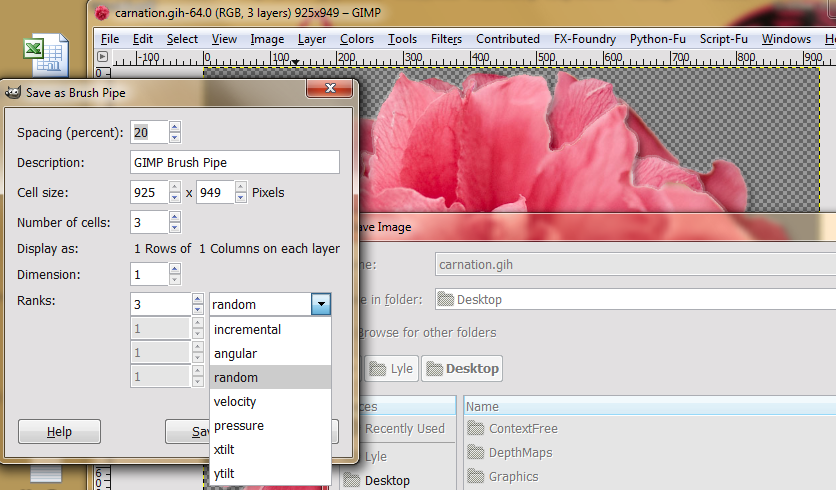This screenshot has height=490, width=836.
Task: Click the Lyle path button
Action: [x=392, y=368]
